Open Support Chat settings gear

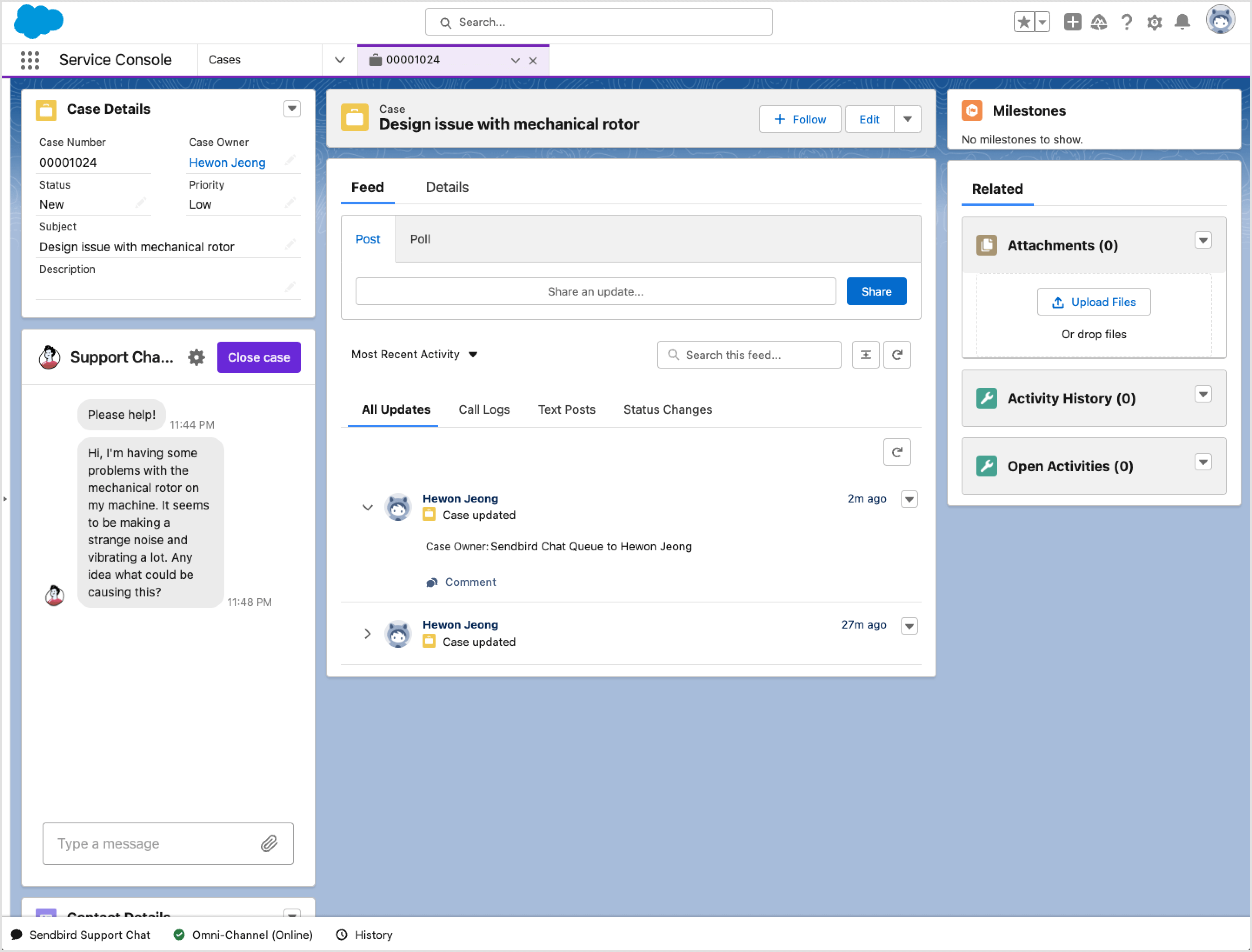click(196, 357)
